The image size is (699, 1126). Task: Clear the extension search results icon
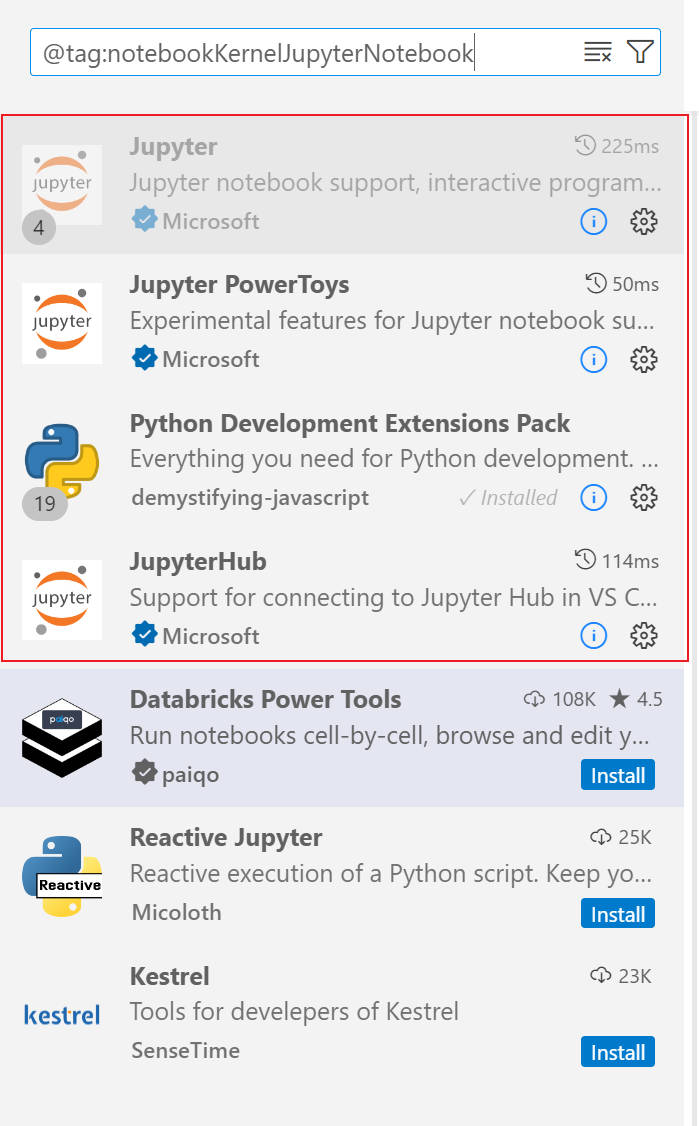pos(597,51)
